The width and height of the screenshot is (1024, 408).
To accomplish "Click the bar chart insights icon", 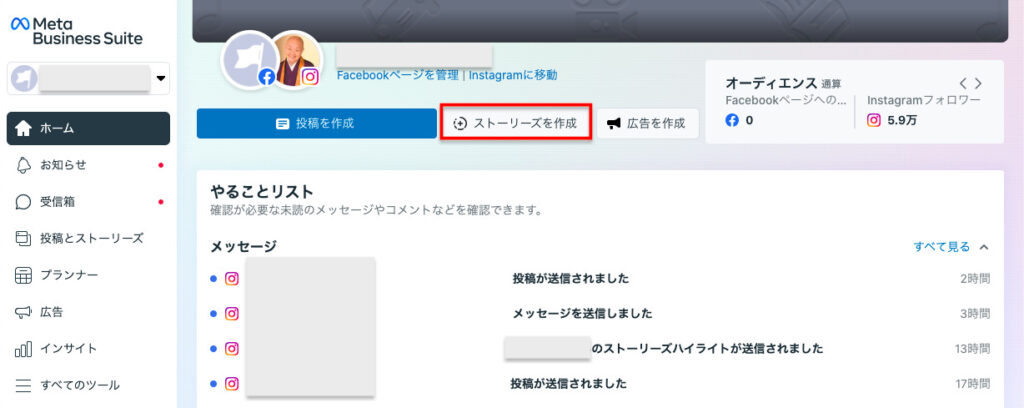I will (23, 349).
